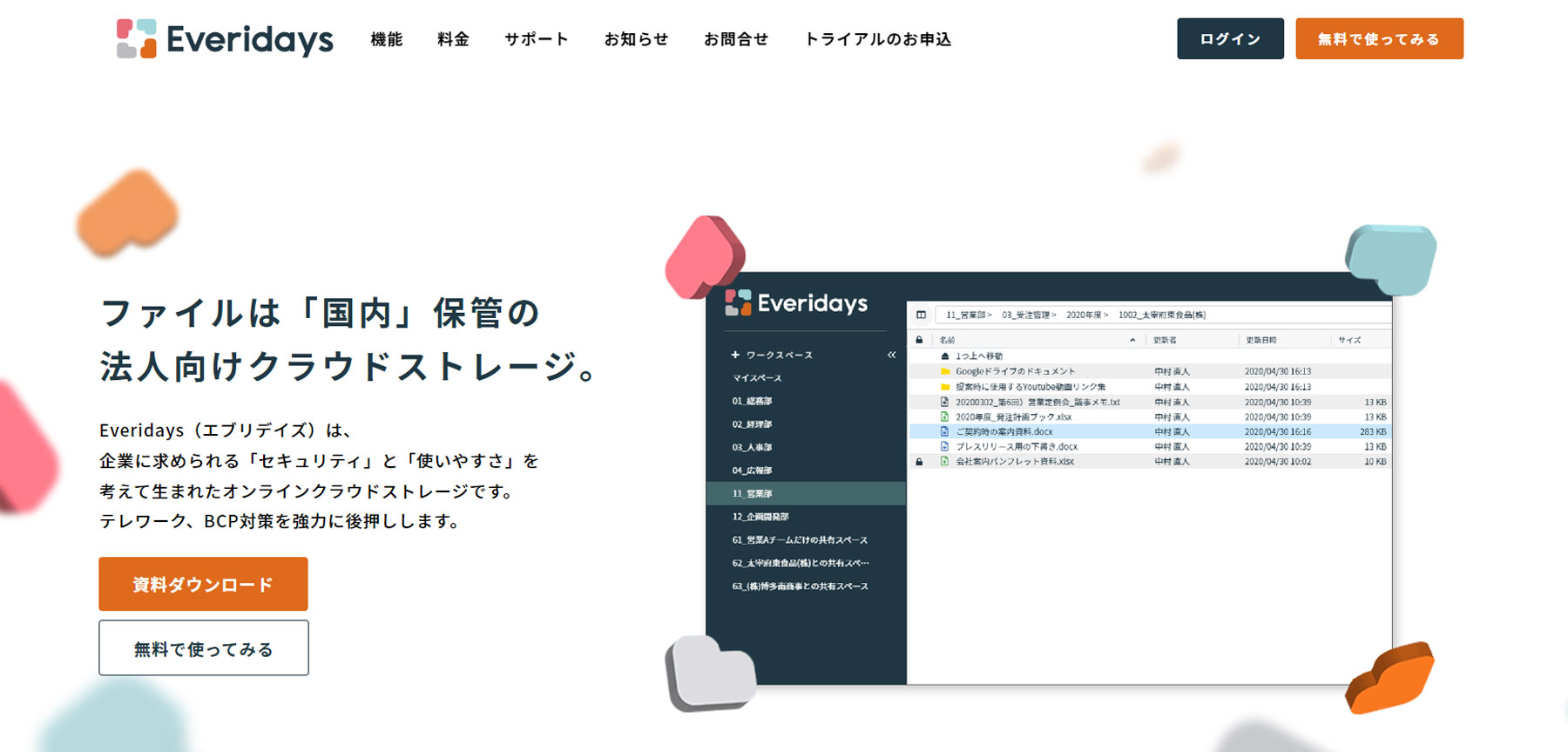Click the xlsx icon of 会社案内パンフレット資料
This screenshot has height=752, width=1568.
click(x=945, y=461)
